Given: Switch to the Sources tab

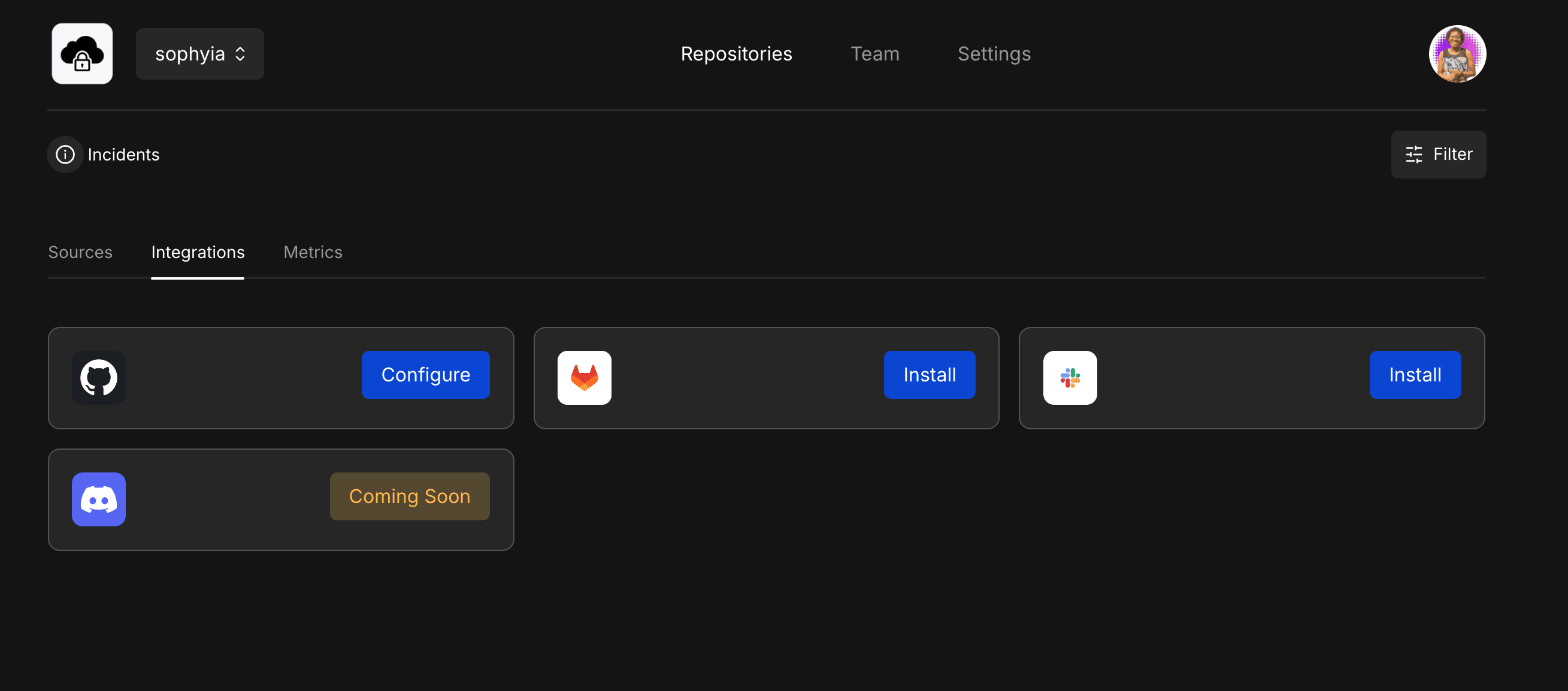Looking at the screenshot, I should point(80,252).
